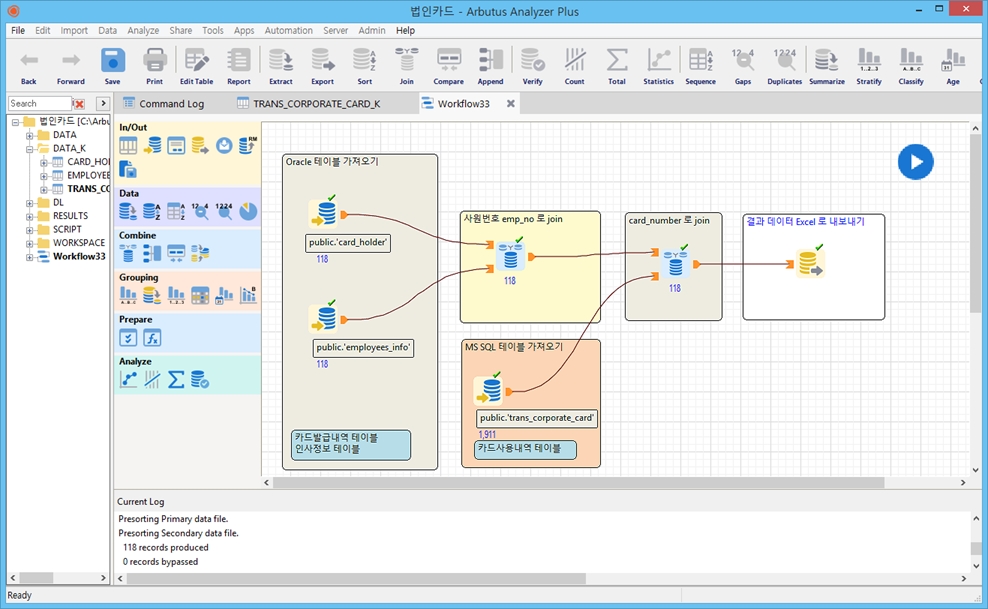Screen dimensions: 988x609
Task: Click the Append toolbar icon
Action: click(490, 61)
